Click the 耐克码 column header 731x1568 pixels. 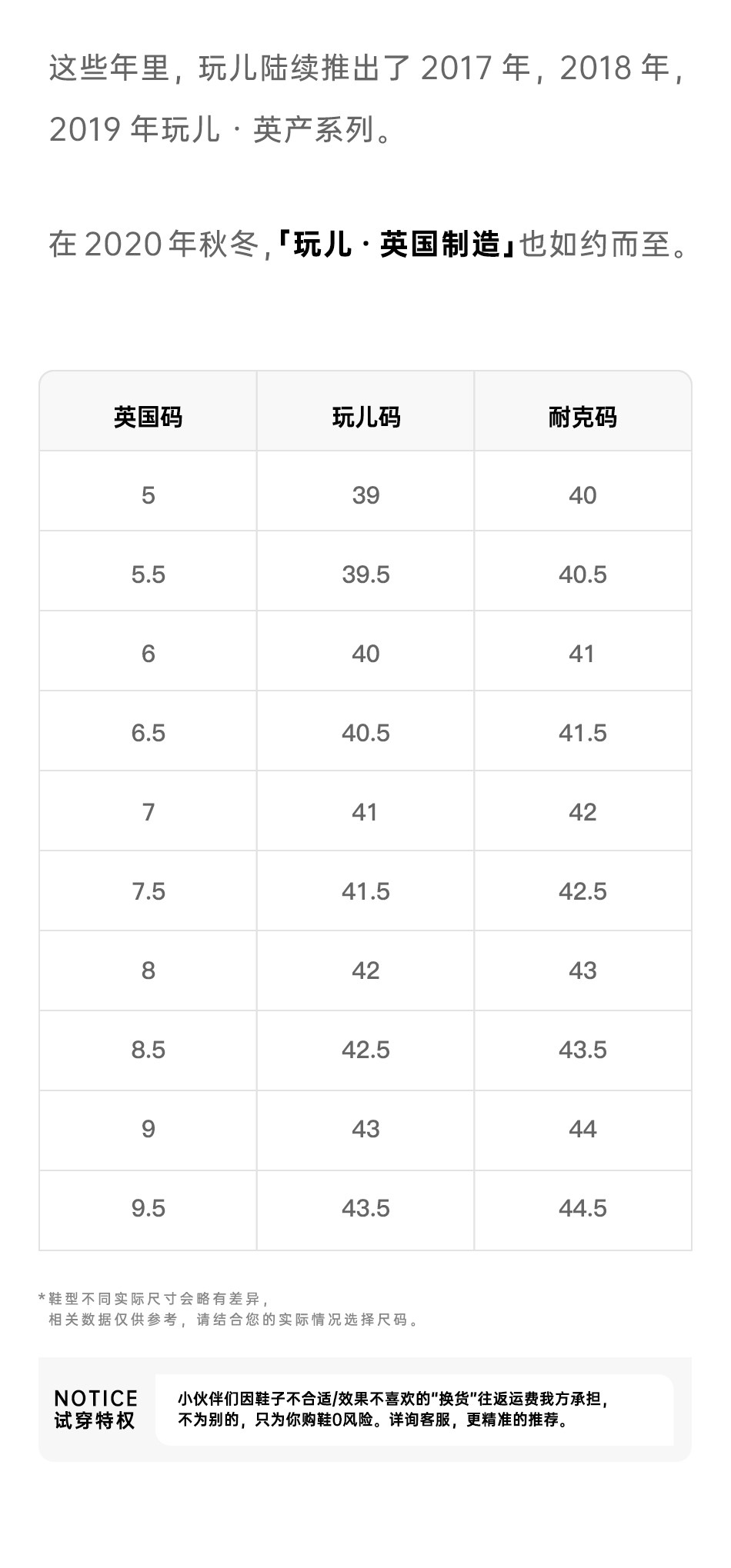point(582,417)
